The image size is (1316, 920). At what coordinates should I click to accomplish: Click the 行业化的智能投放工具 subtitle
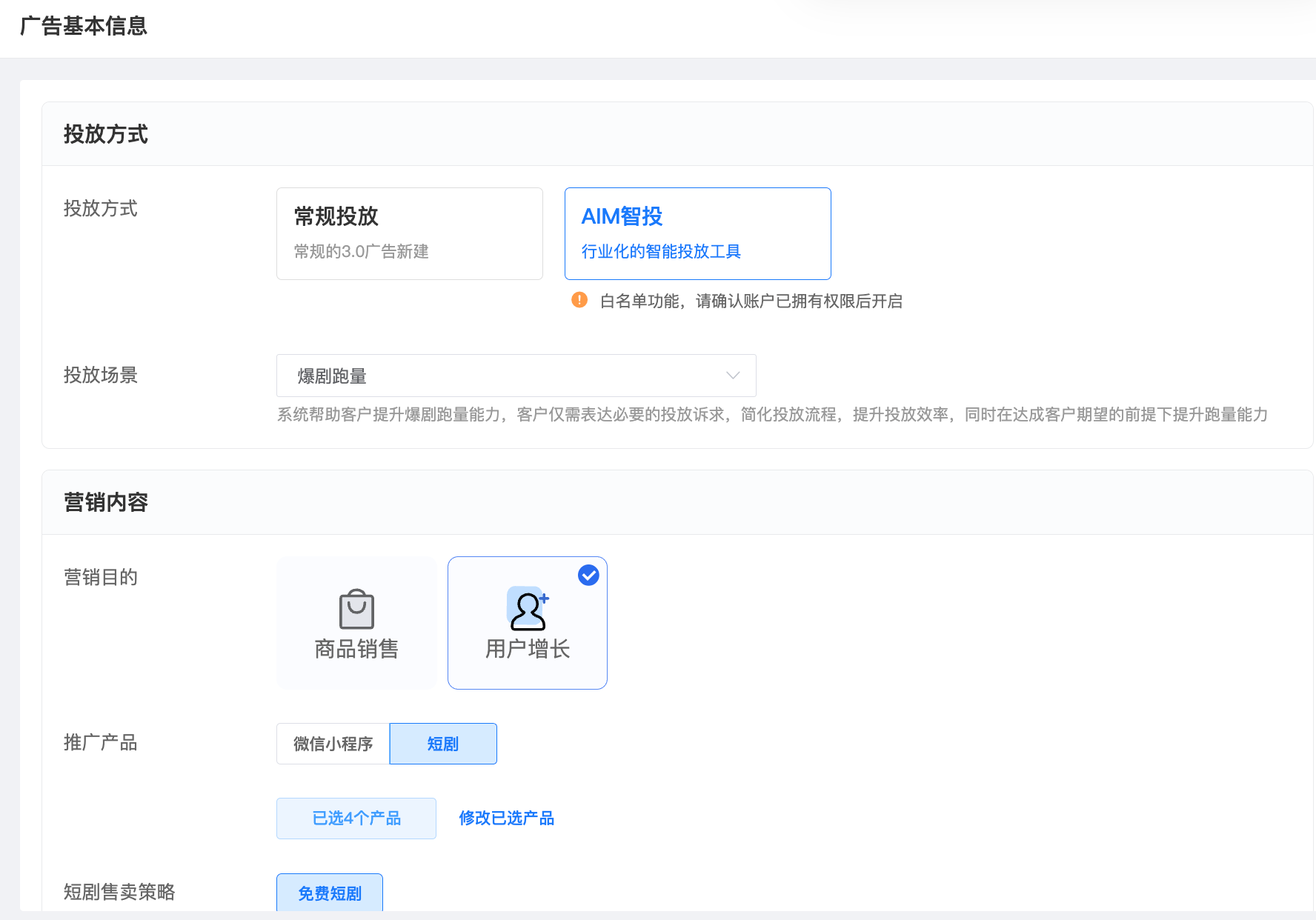(661, 251)
